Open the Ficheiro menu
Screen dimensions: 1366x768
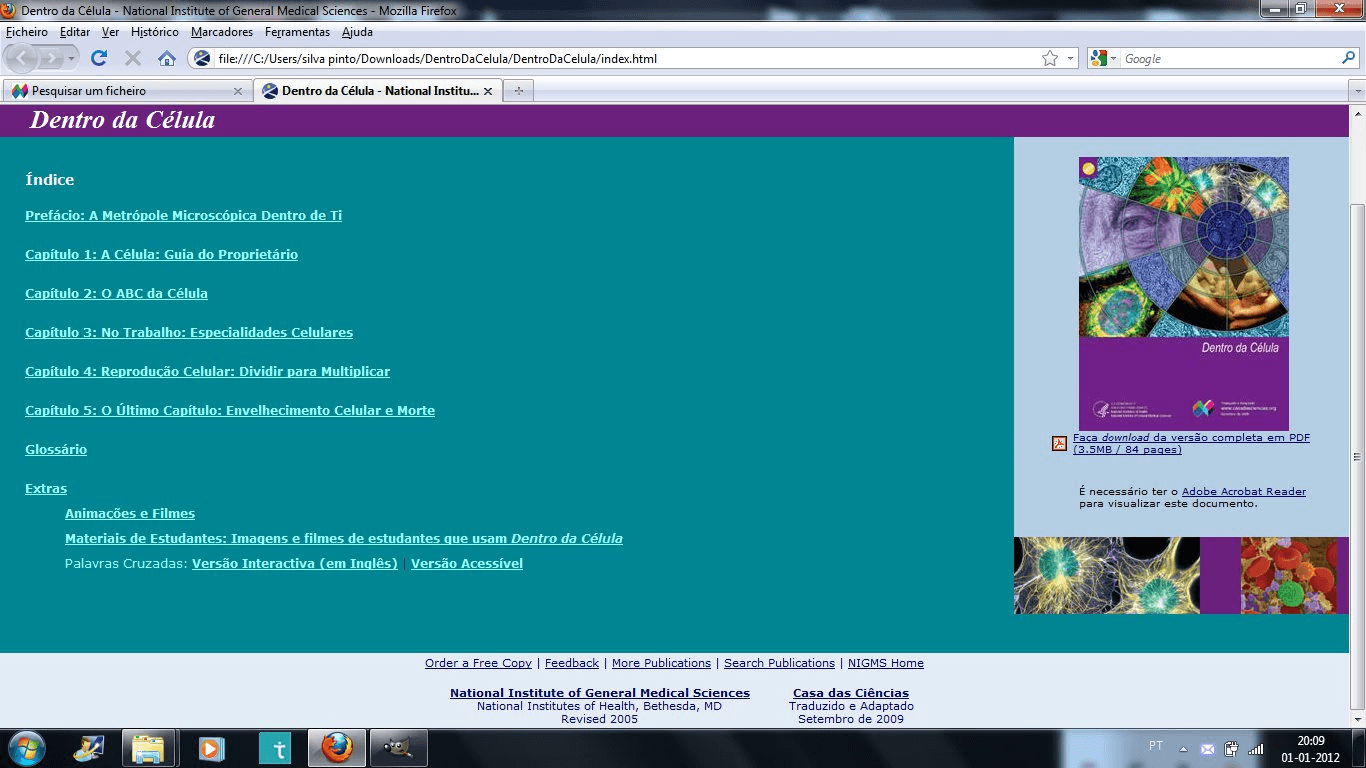pos(27,32)
